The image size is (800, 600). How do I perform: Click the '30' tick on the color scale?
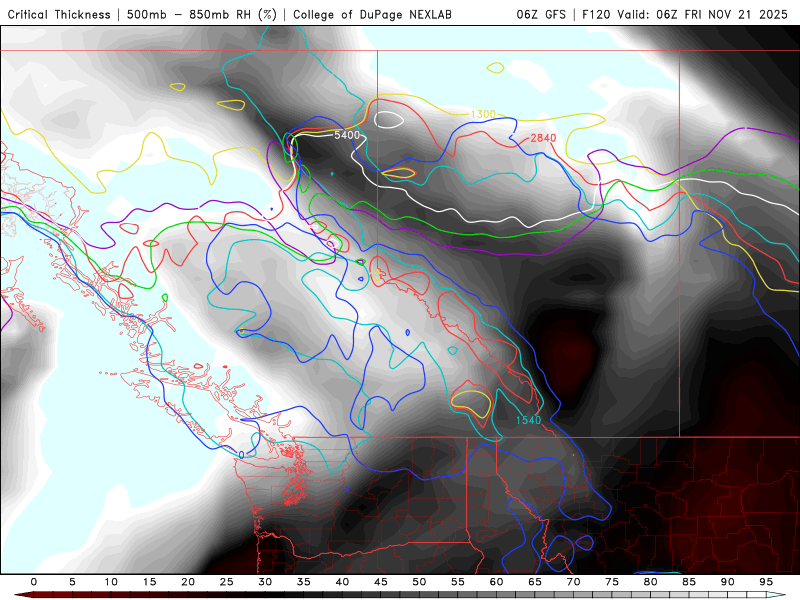tap(265, 582)
